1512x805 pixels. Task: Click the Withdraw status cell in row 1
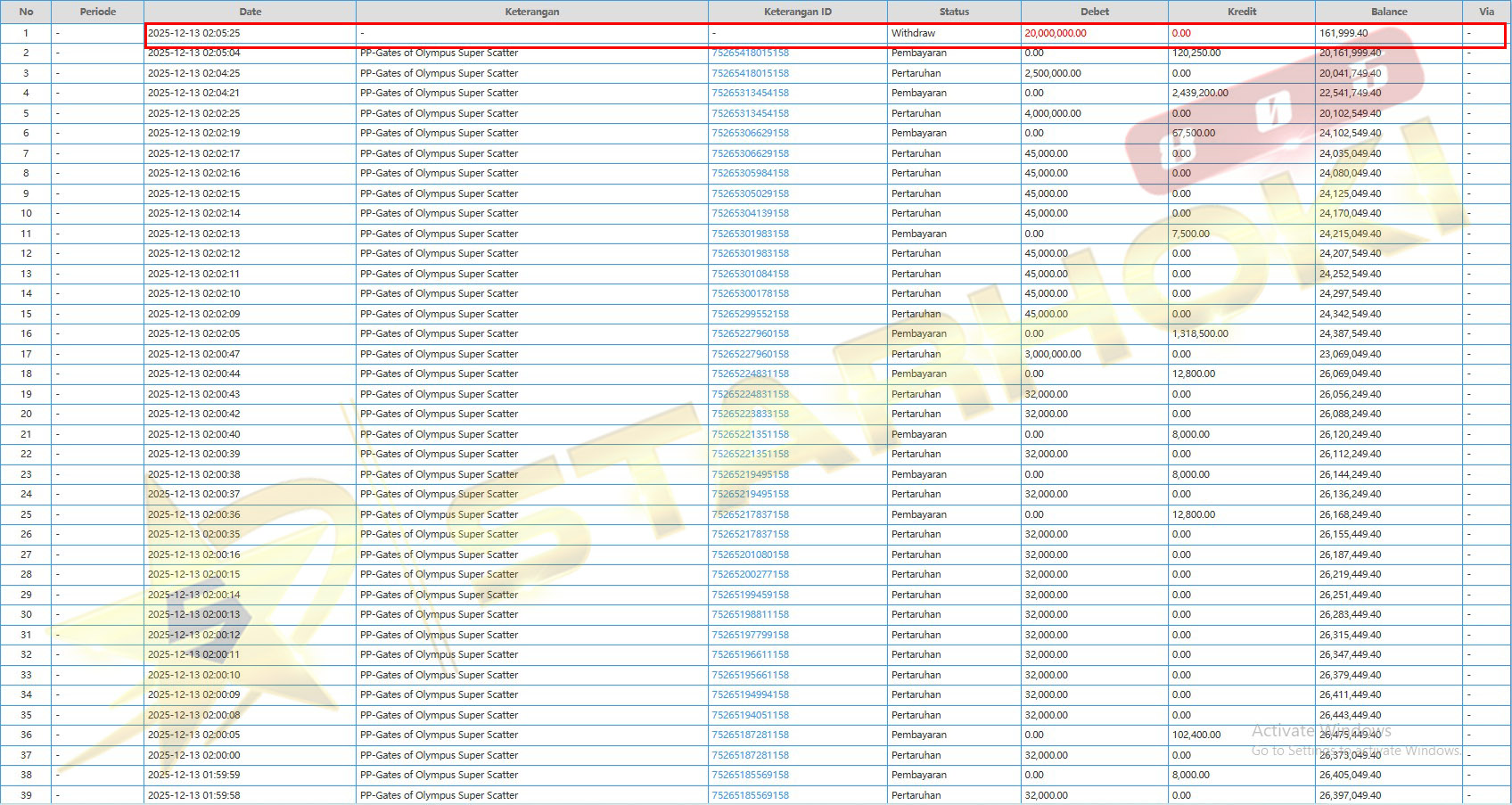tap(913, 33)
